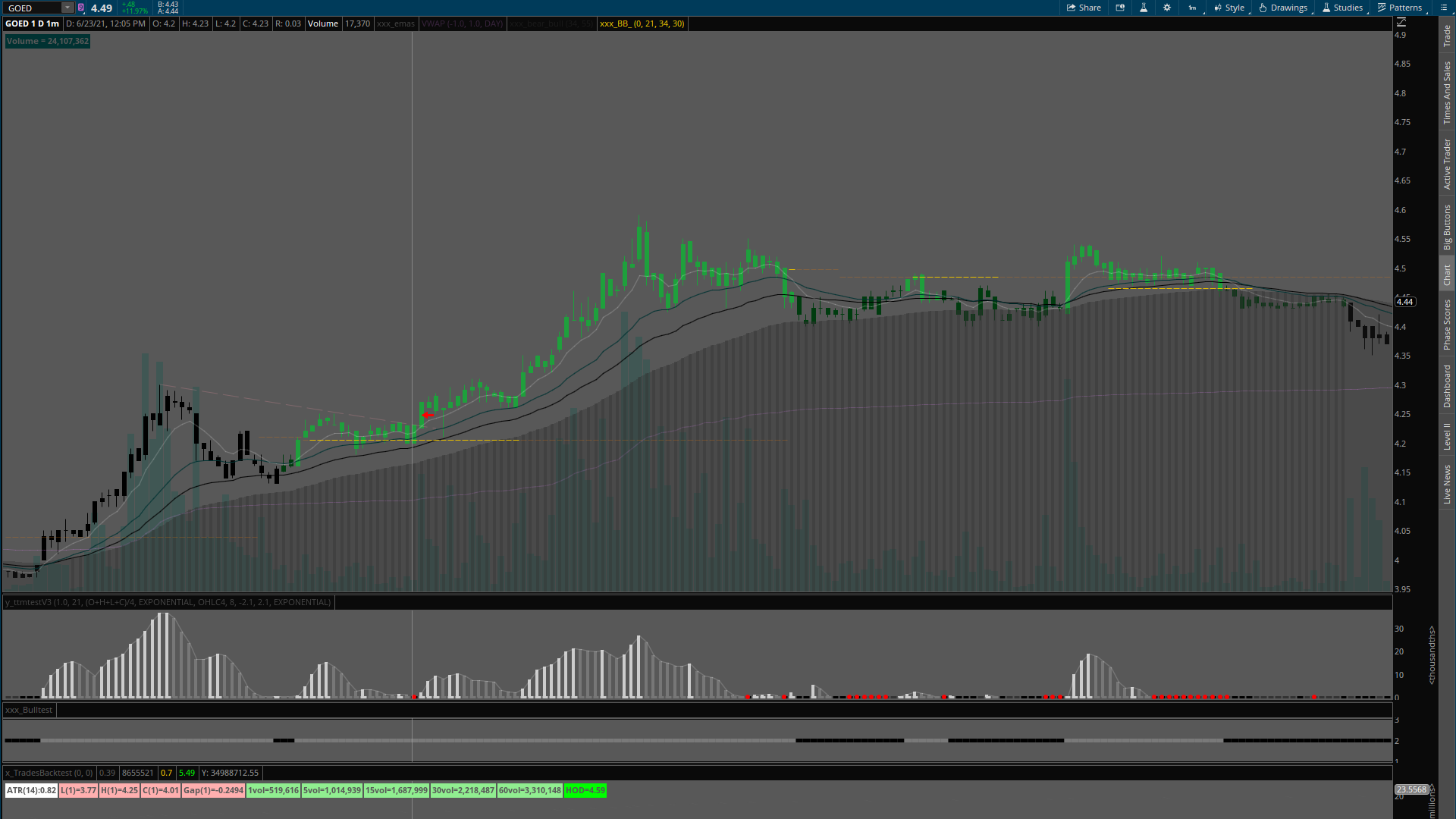Click the flask quick-study icon
Screen dimensions: 1456x819
(x=1144, y=8)
